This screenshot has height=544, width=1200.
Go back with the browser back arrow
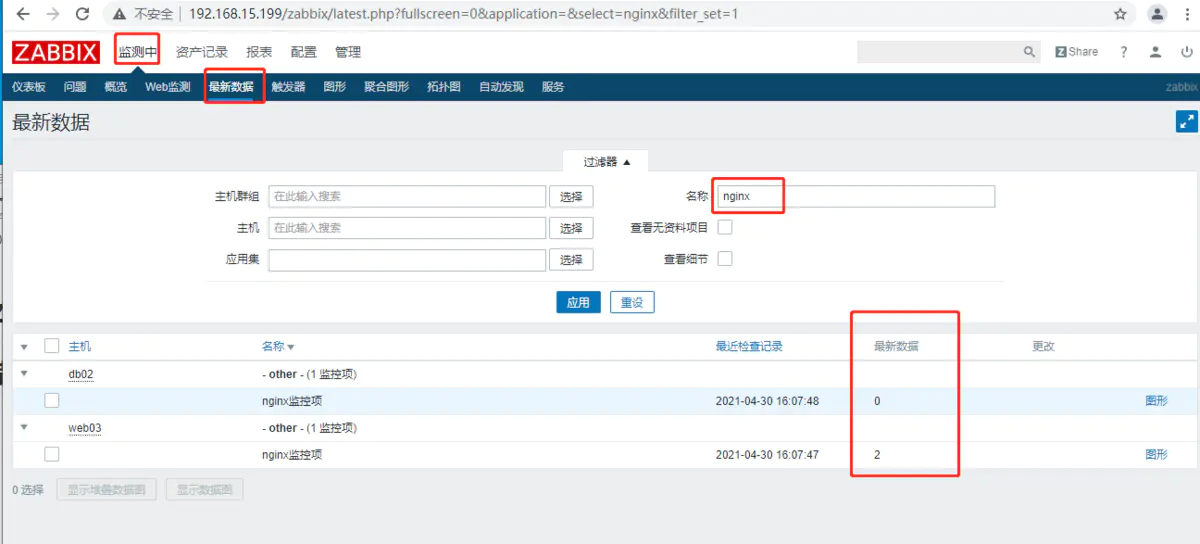click(x=23, y=15)
